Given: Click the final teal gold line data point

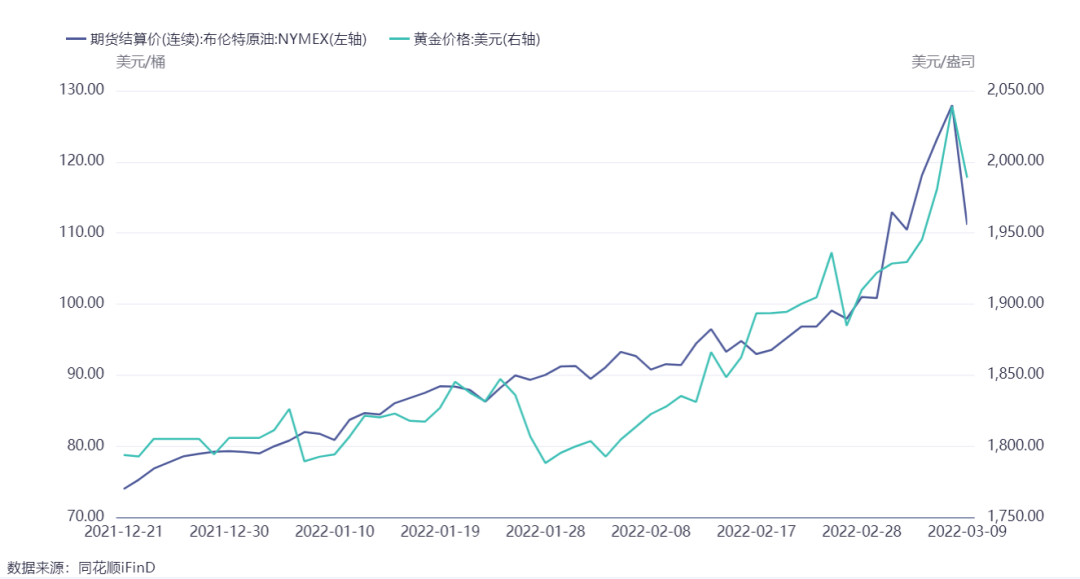Looking at the screenshot, I should (967, 178).
